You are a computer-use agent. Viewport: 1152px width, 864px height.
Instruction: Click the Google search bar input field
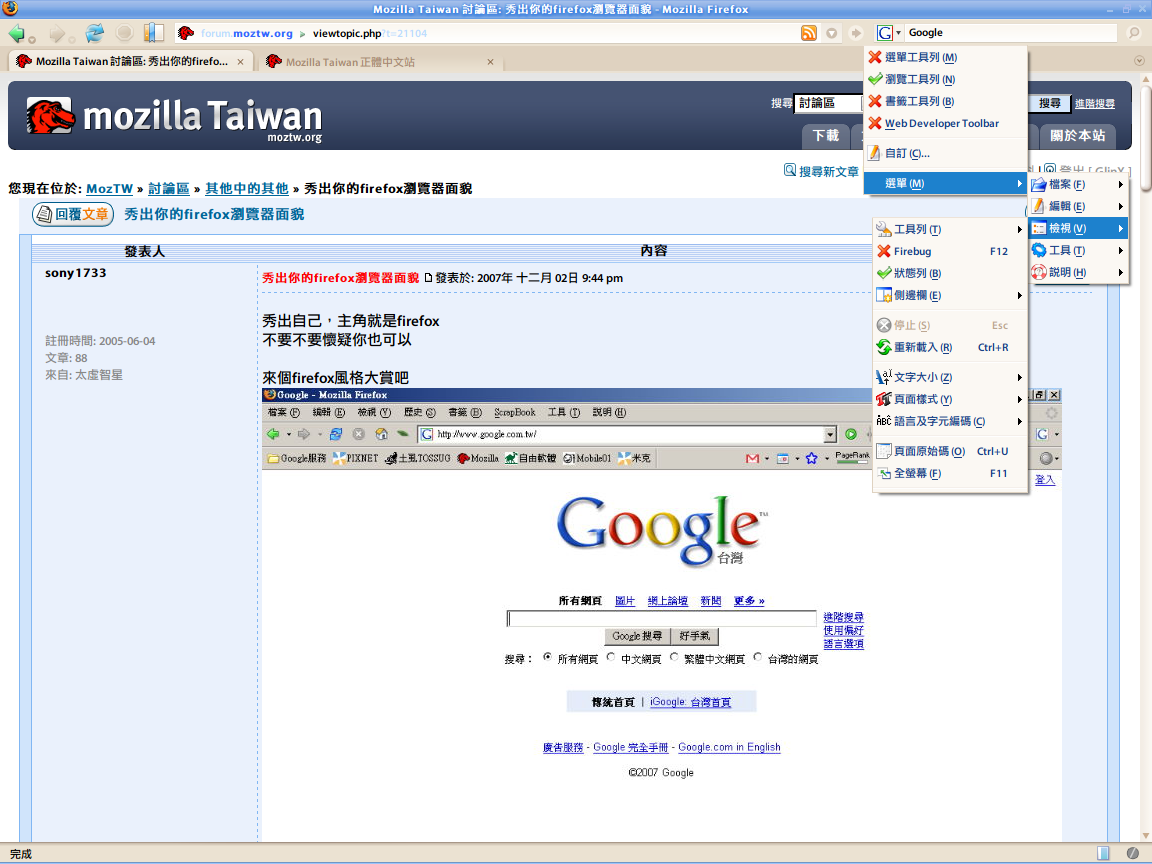1010,33
